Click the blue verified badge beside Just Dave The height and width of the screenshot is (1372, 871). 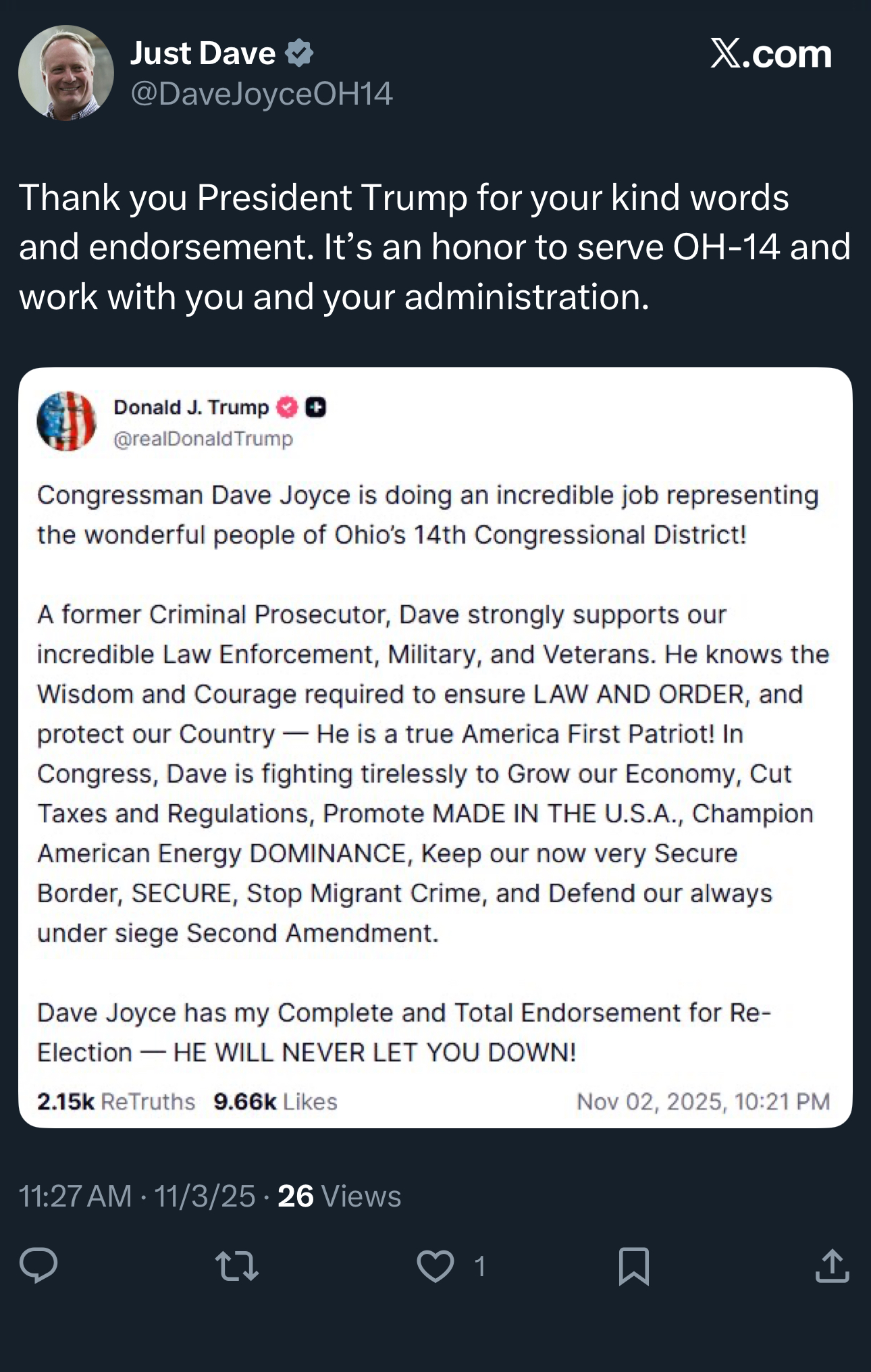click(299, 53)
